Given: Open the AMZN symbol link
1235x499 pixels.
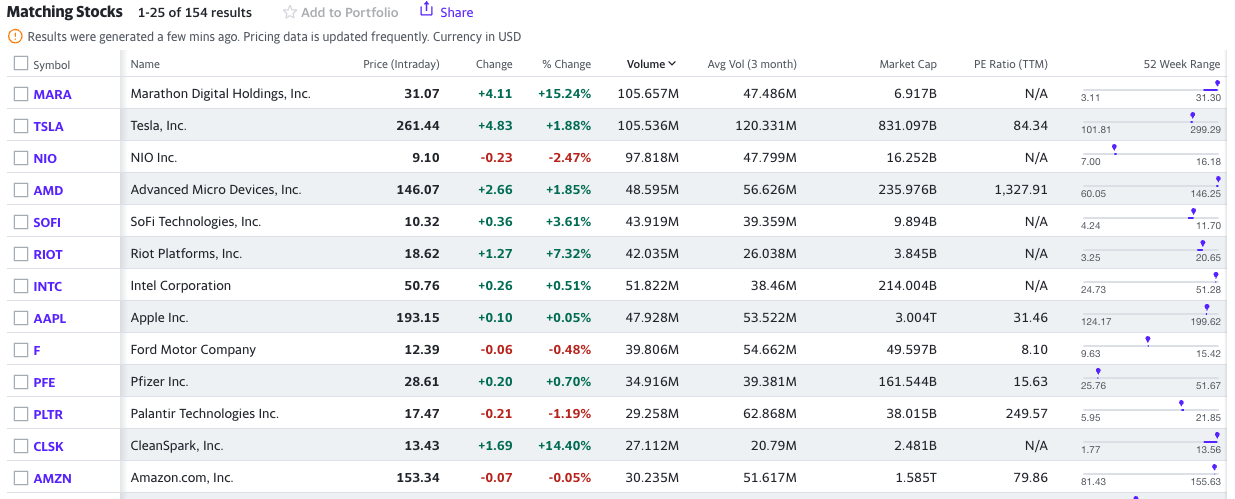Looking at the screenshot, I should coord(52,478).
